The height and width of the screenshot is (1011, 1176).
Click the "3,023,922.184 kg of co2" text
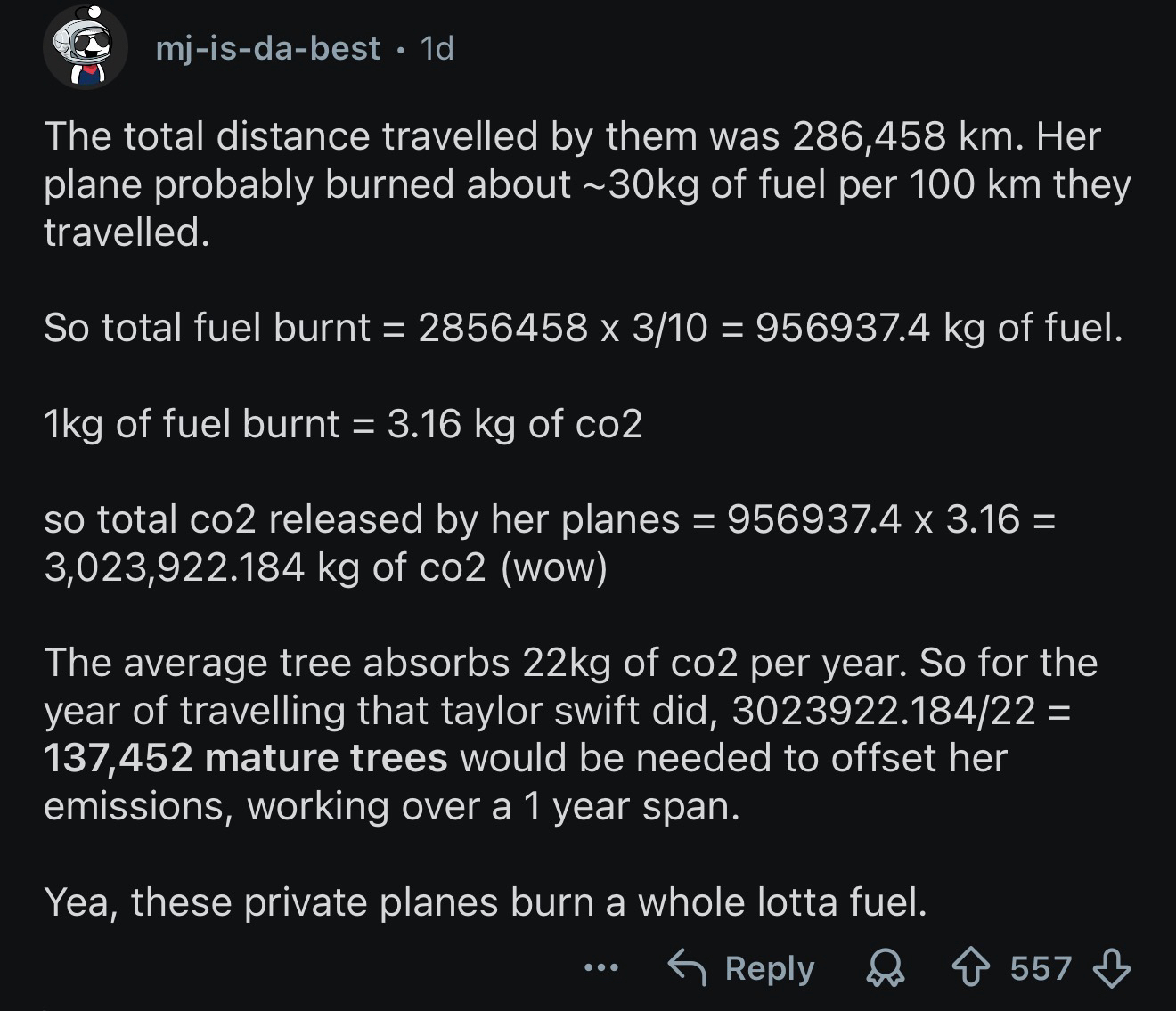pyautogui.click(x=265, y=567)
